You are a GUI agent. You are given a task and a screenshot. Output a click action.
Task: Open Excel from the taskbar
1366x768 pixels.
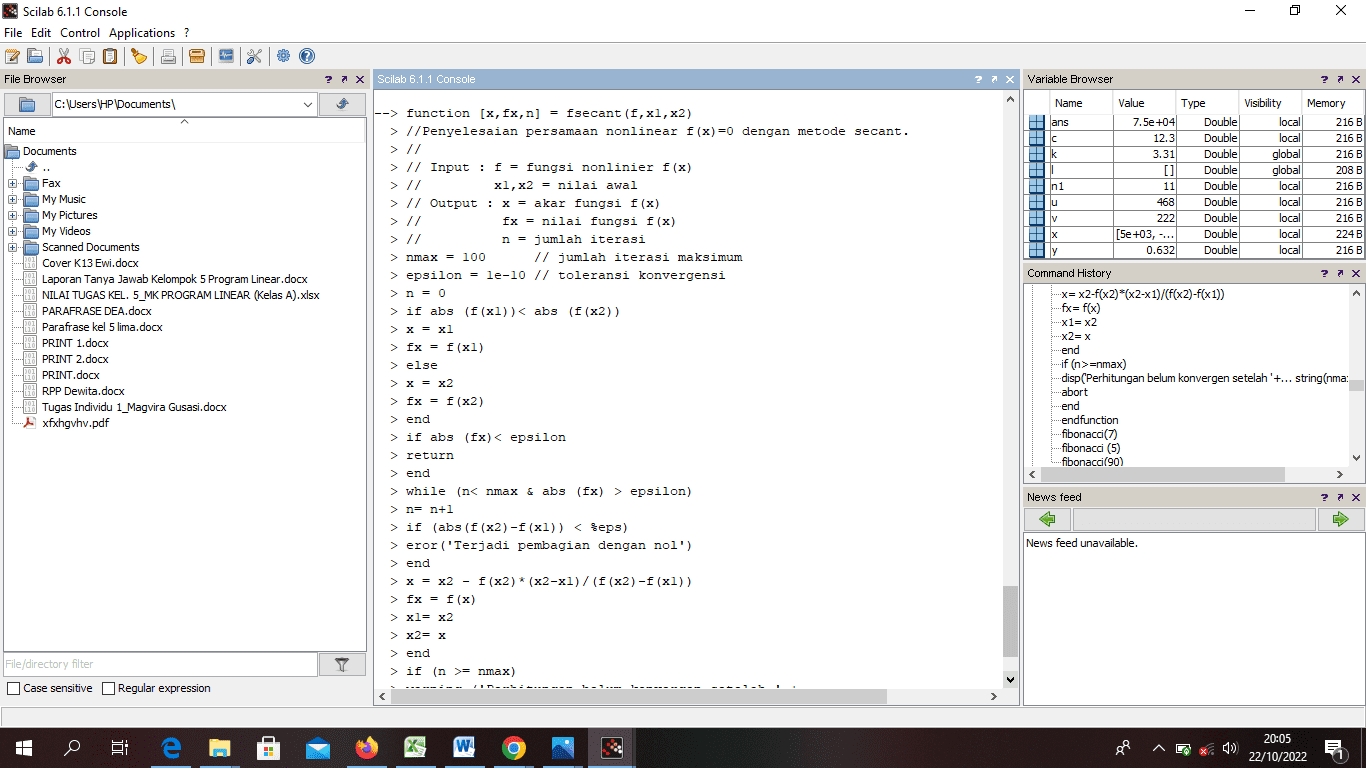click(x=415, y=747)
